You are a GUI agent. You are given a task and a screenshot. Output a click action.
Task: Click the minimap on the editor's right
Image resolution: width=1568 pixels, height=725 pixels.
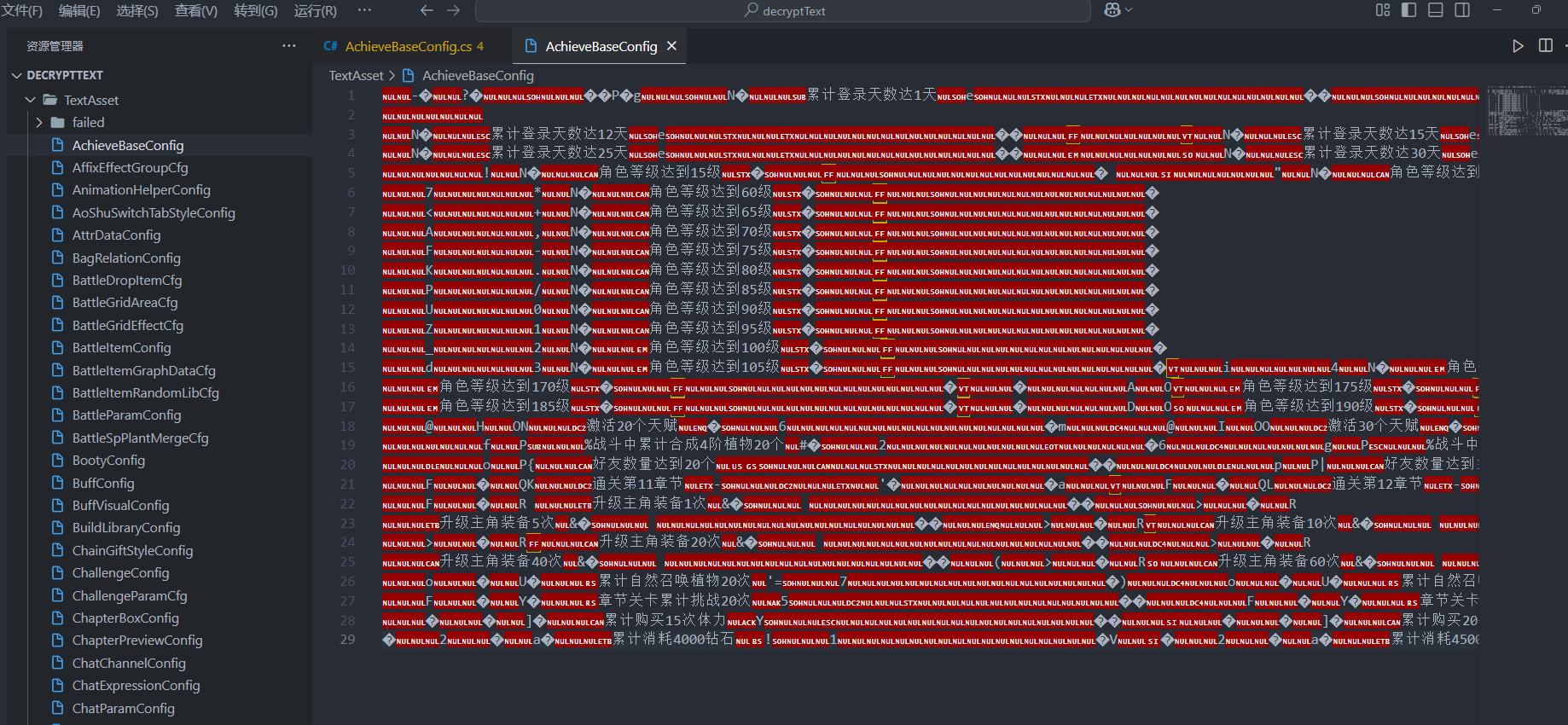pos(1525,111)
